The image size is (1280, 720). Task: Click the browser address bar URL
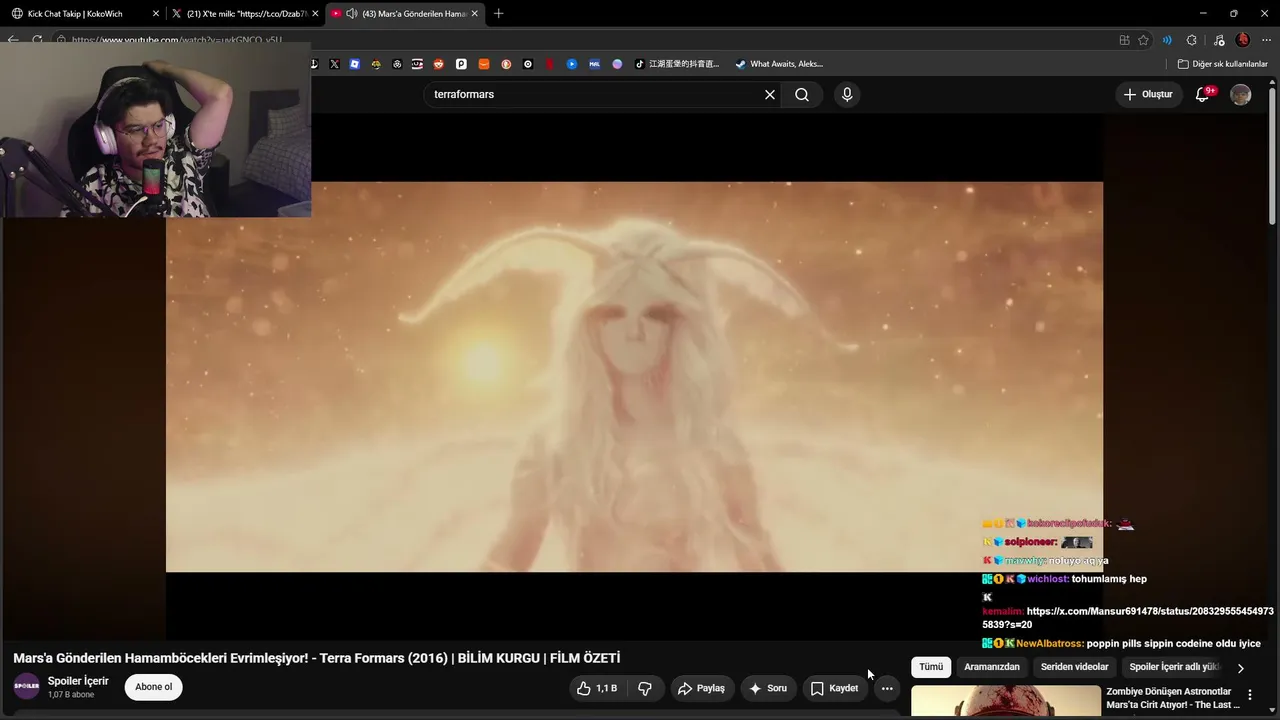[177, 40]
